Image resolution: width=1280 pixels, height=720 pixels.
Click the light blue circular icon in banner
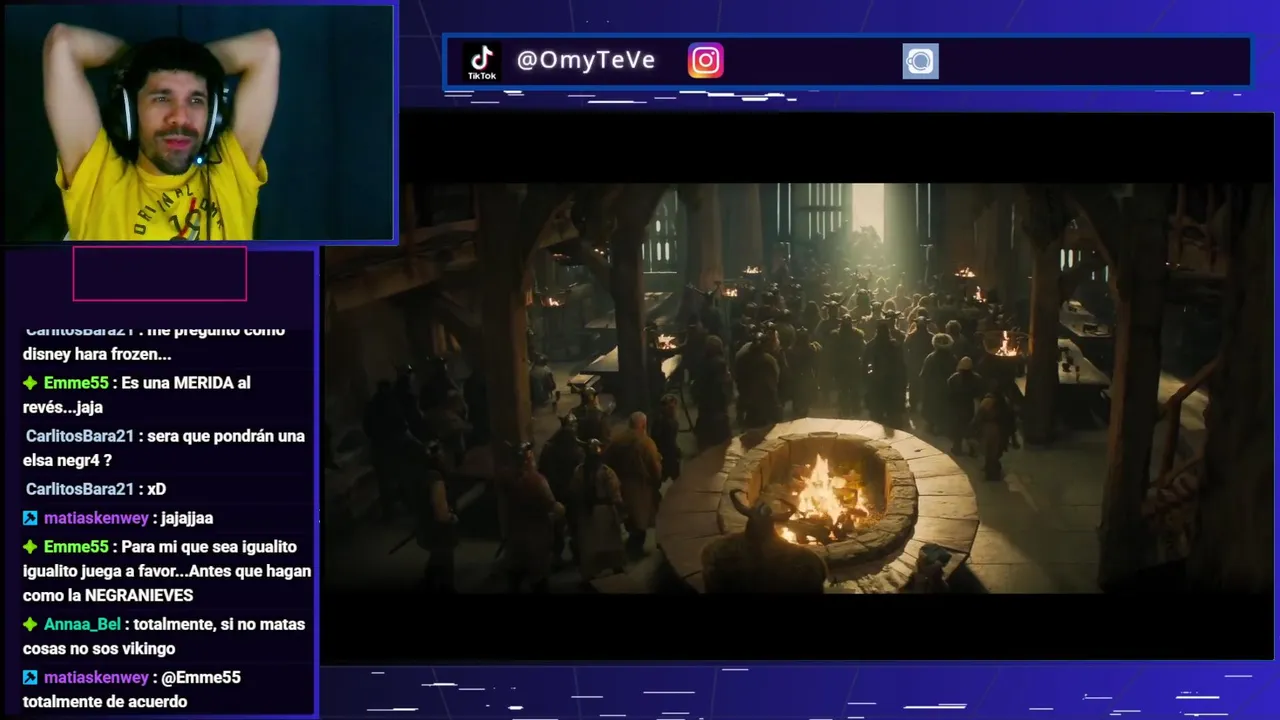click(x=920, y=61)
